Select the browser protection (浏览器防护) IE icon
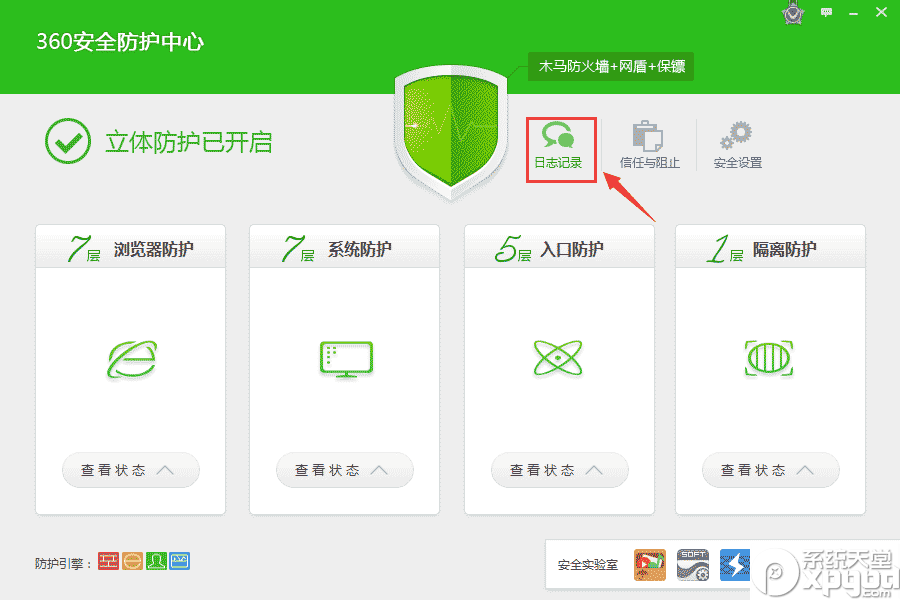900x600 pixels. (130, 360)
